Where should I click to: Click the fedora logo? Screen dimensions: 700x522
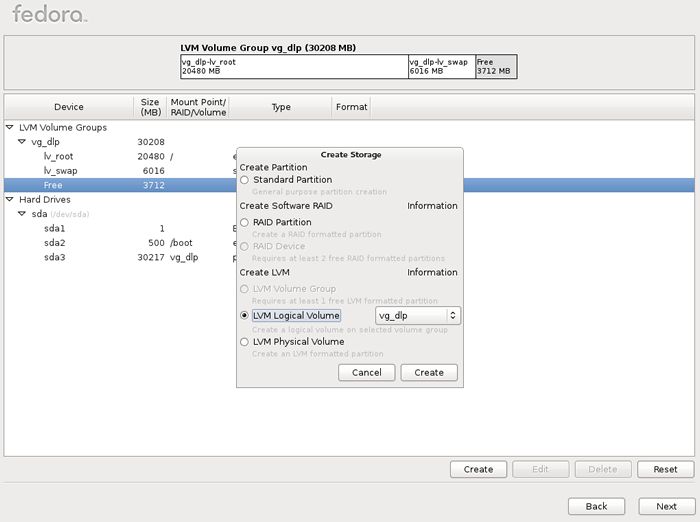pyautogui.click(x=49, y=13)
